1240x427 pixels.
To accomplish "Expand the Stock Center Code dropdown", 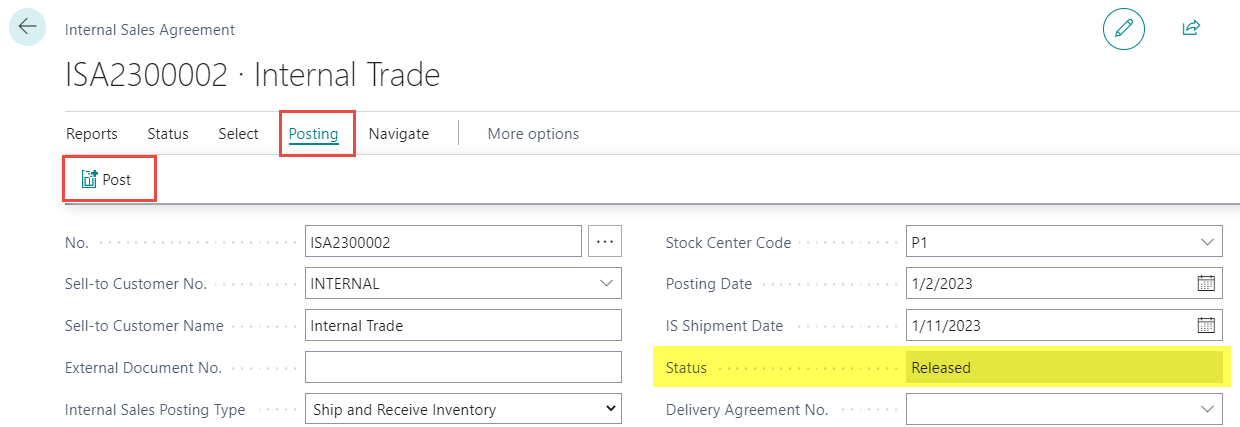I will tap(1206, 241).
